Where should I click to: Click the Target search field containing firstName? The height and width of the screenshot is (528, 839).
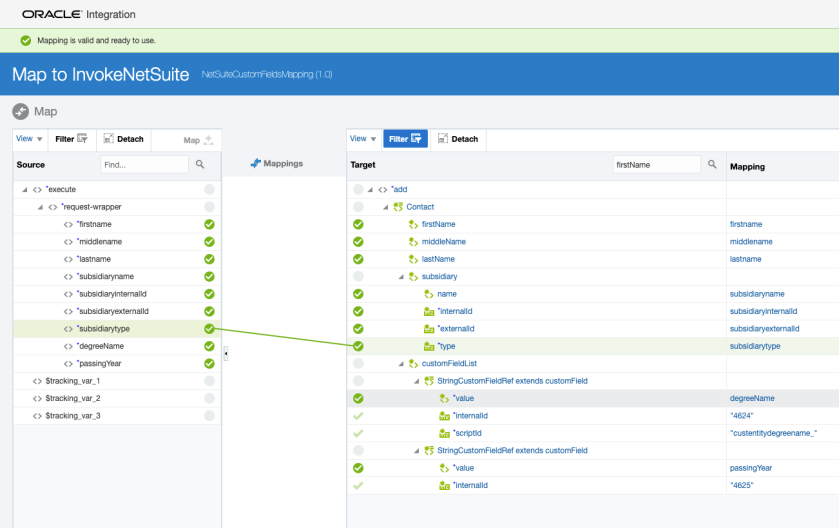tap(656, 164)
